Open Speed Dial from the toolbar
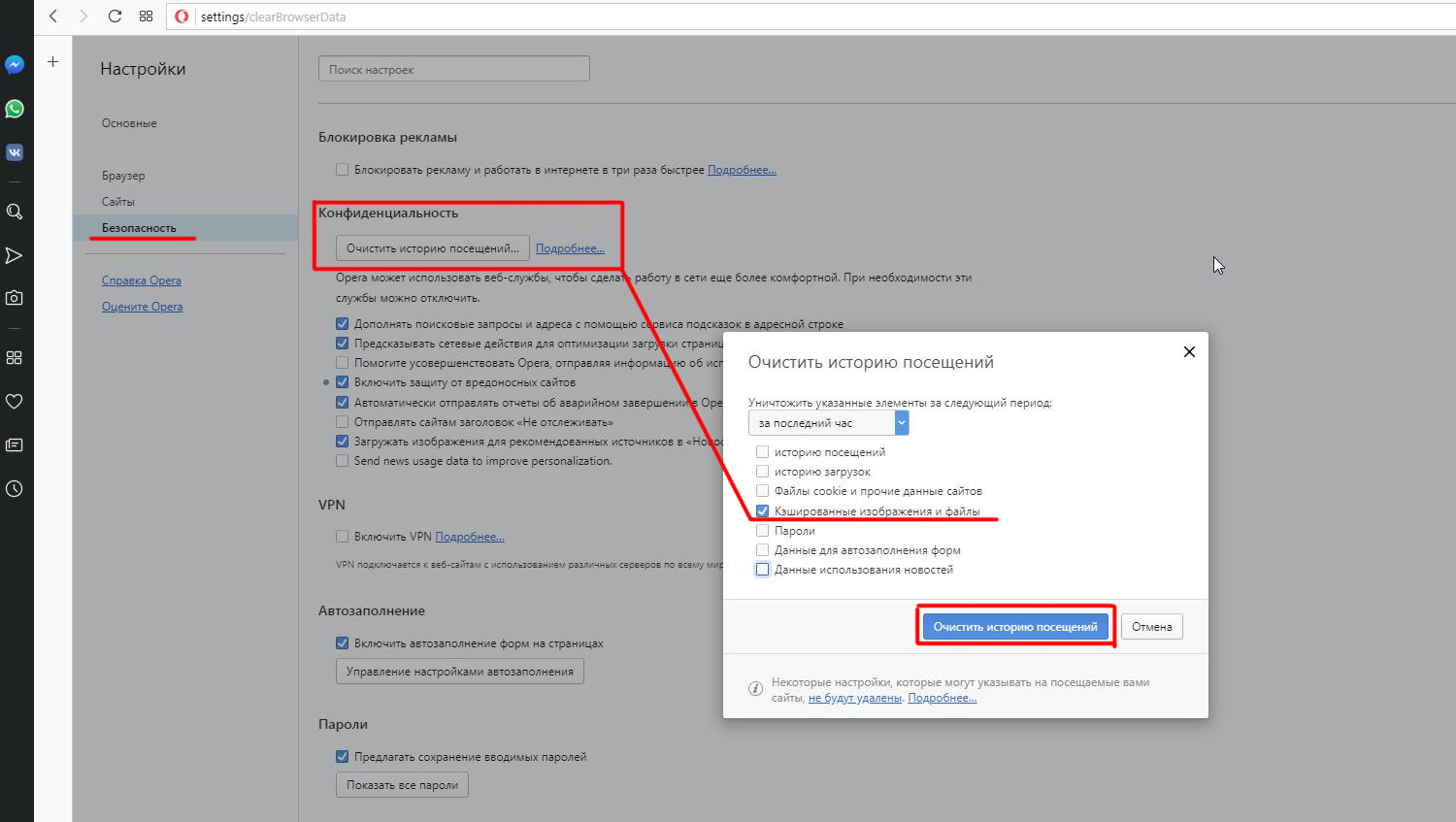The height and width of the screenshot is (822, 1456). (x=146, y=16)
